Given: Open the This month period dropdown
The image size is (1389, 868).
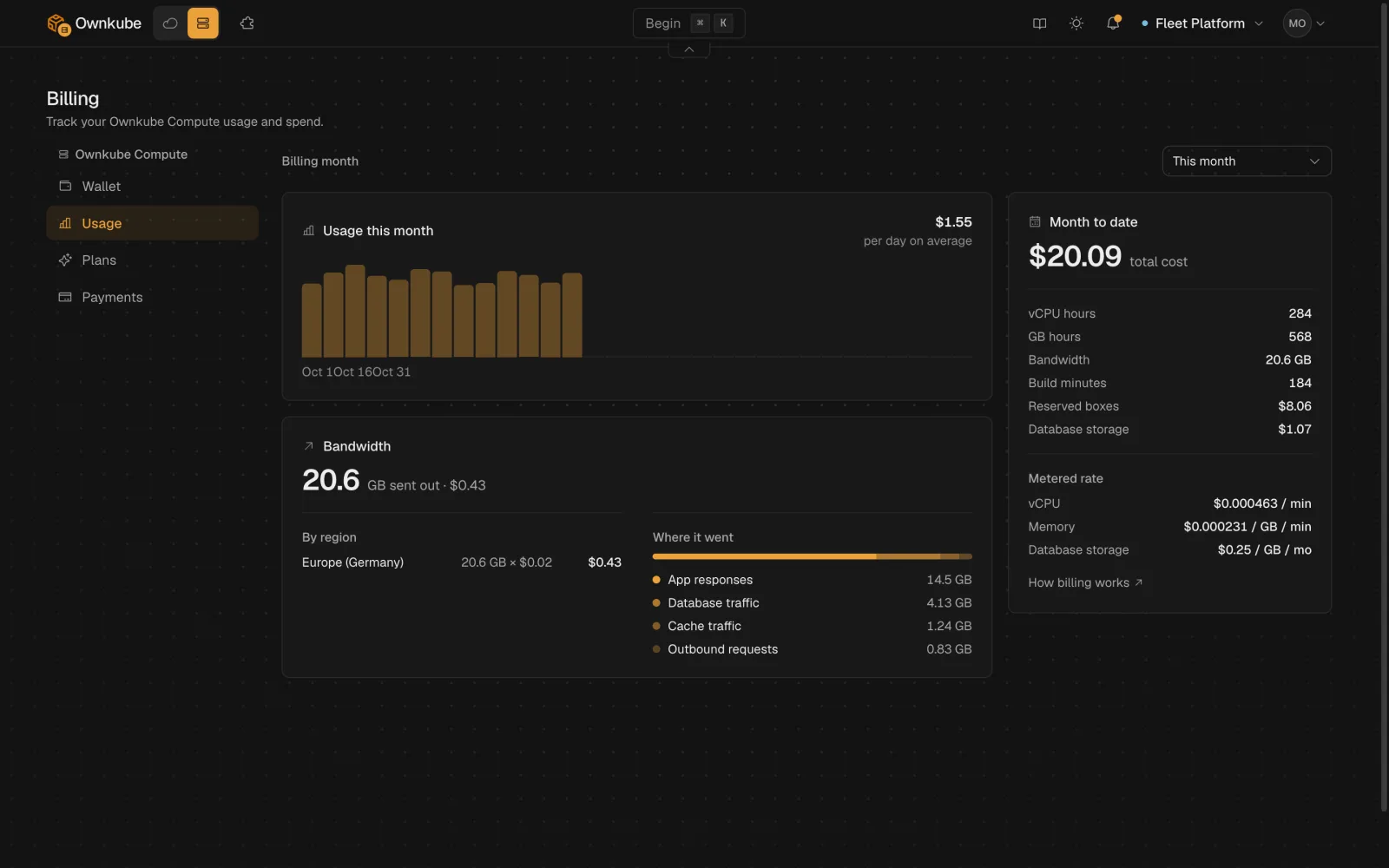Looking at the screenshot, I should point(1246,161).
